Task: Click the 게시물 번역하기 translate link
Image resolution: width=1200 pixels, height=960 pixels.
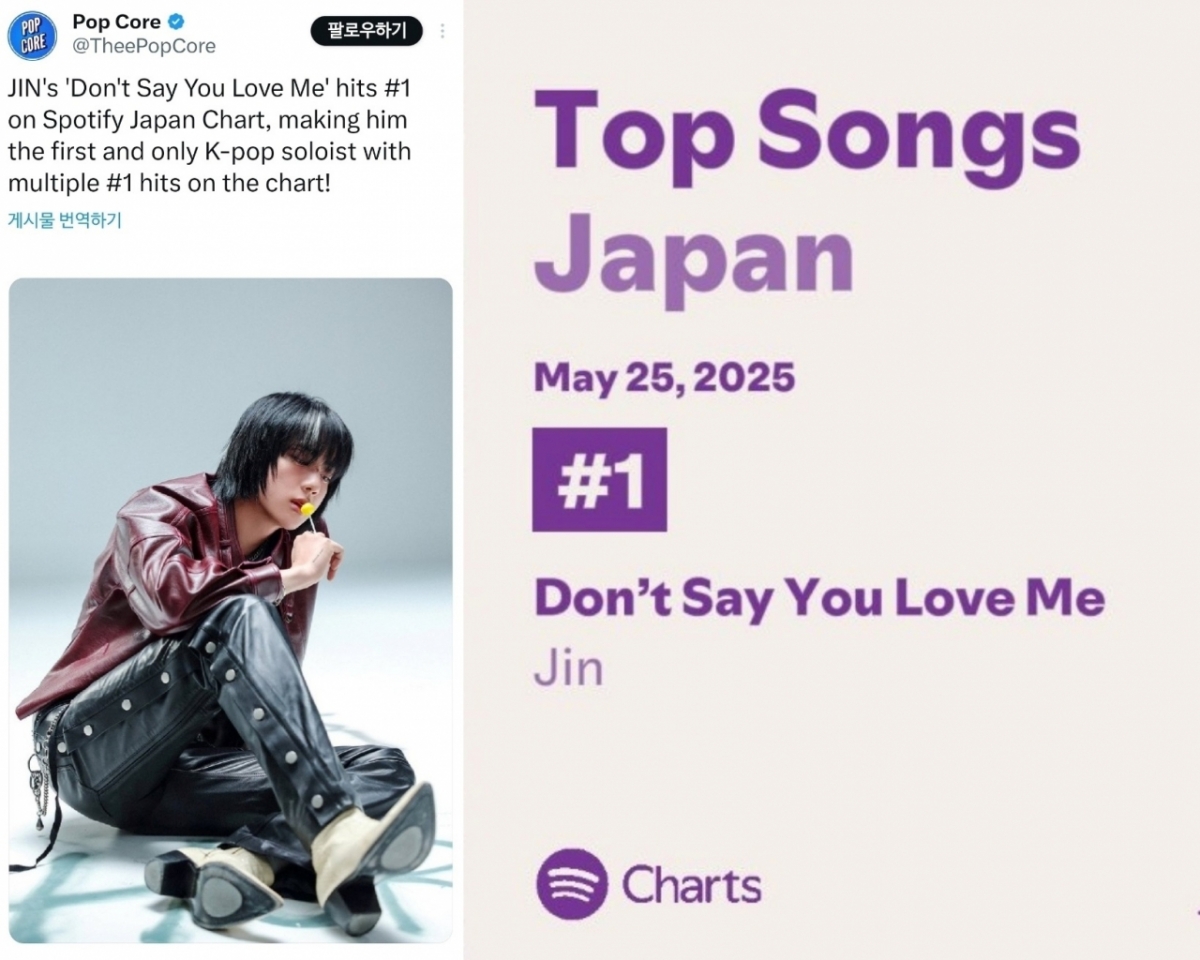Action: tap(64, 220)
